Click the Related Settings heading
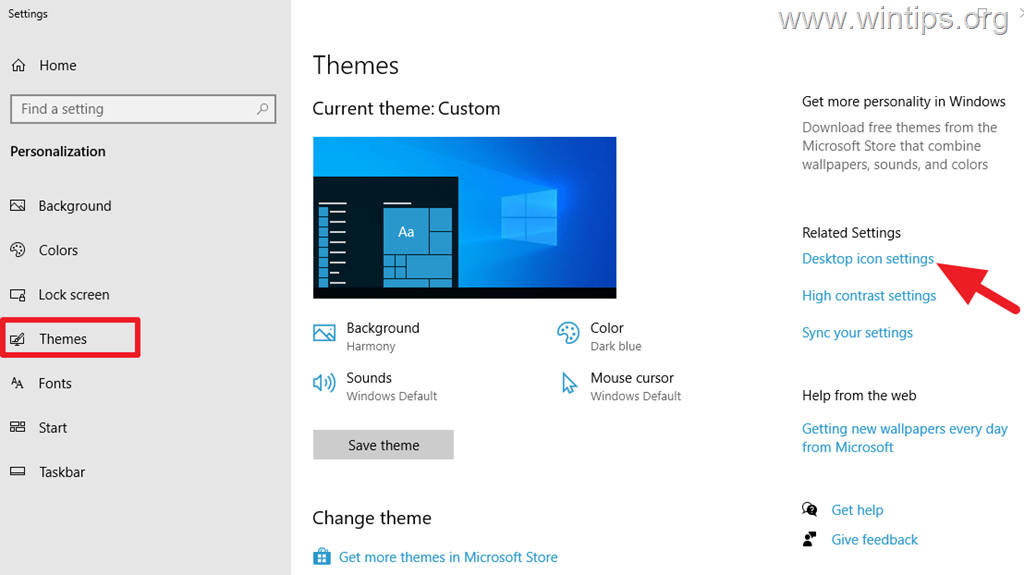 pyautogui.click(x=851, y=233)
